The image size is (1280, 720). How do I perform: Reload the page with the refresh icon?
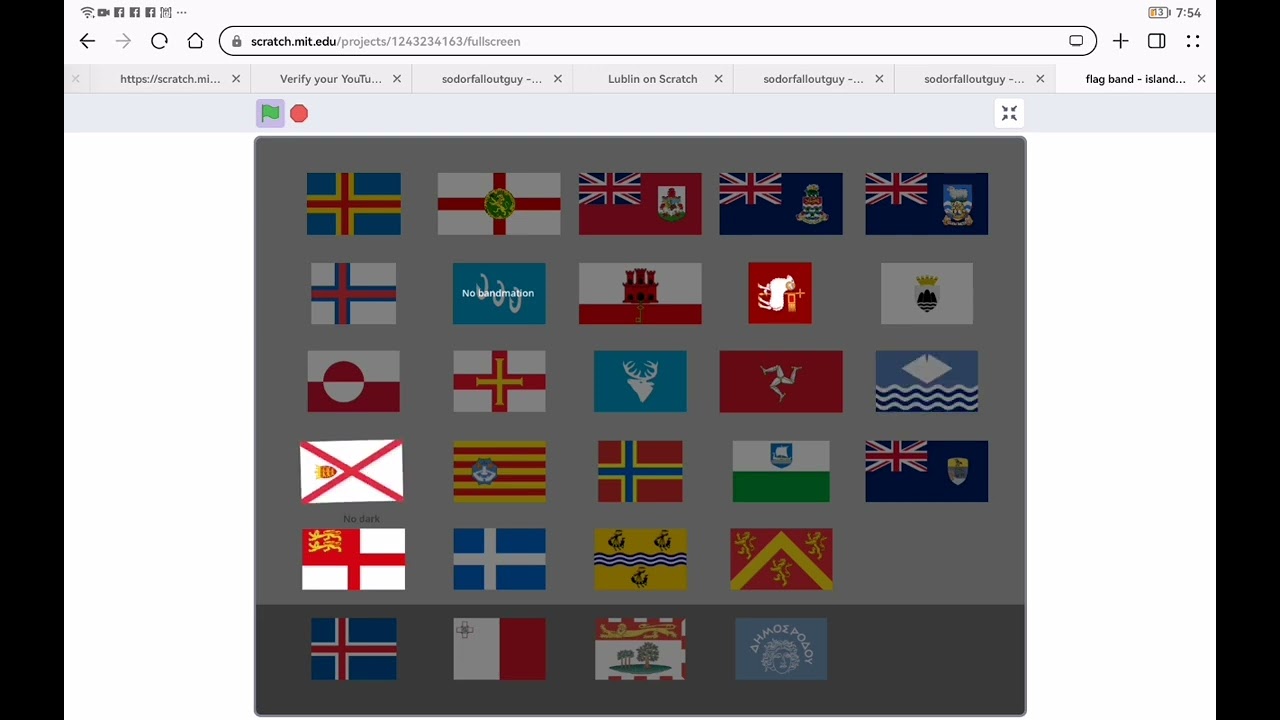coord(159,41)
